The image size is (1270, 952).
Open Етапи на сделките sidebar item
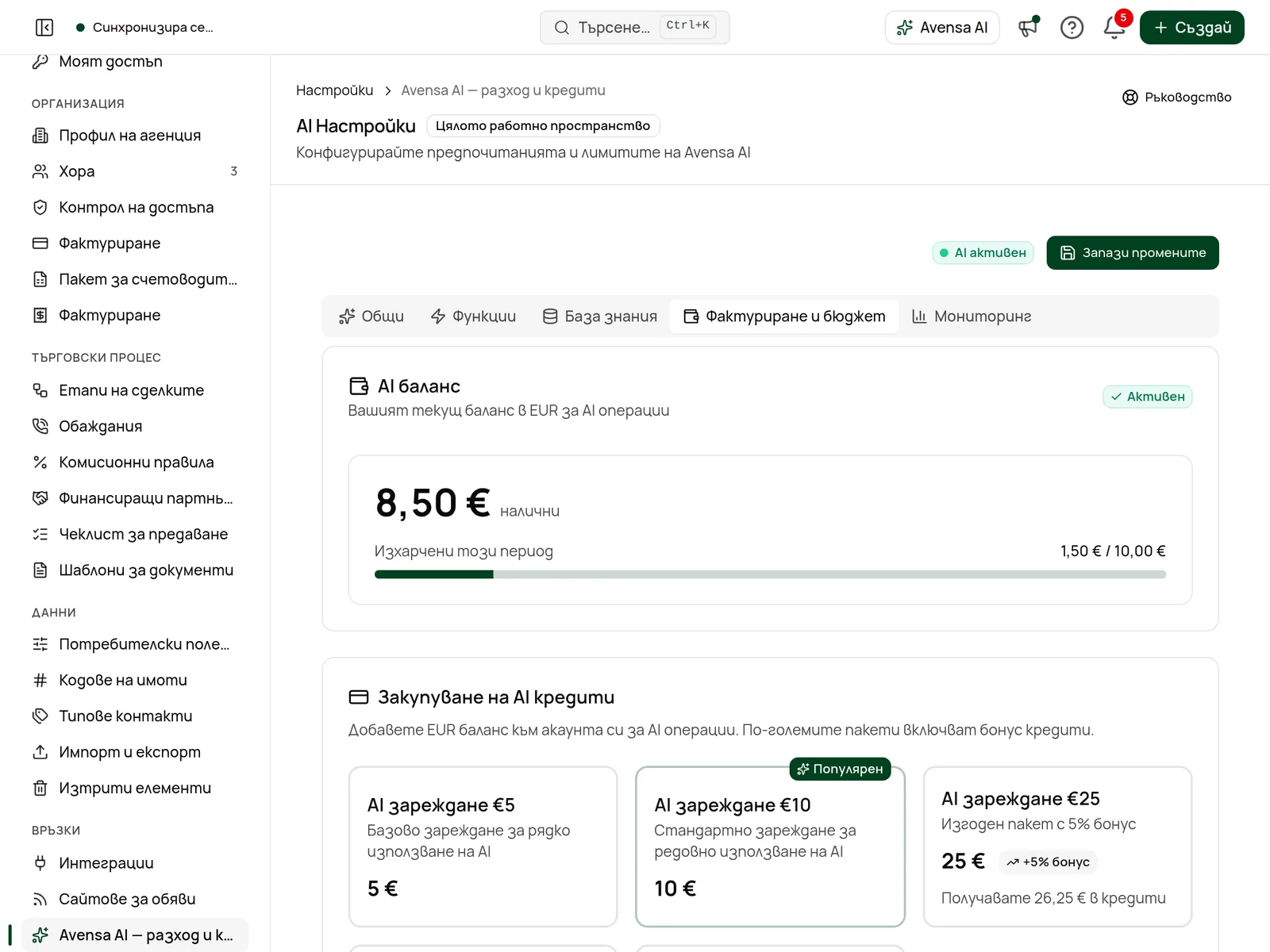click(x=135, y=390)
